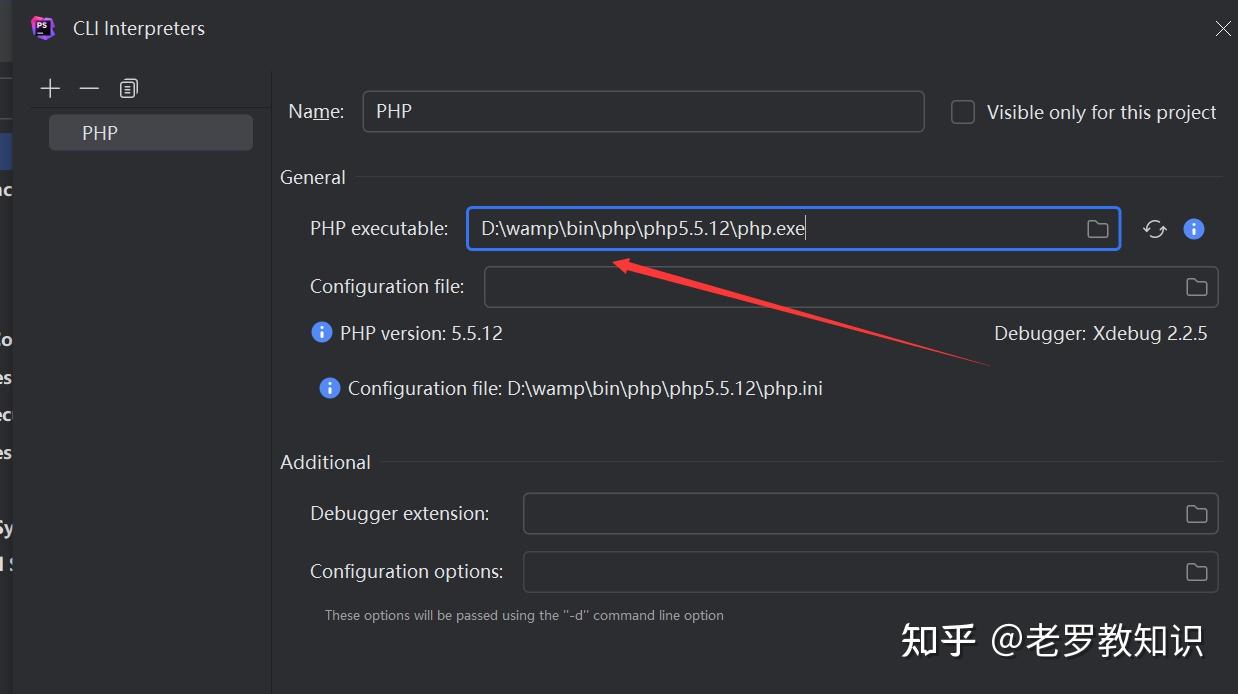Screen dimensions: 1238x694
Task: Remove the selected interpreter with minus icon
Action: (x=89, y=89)
